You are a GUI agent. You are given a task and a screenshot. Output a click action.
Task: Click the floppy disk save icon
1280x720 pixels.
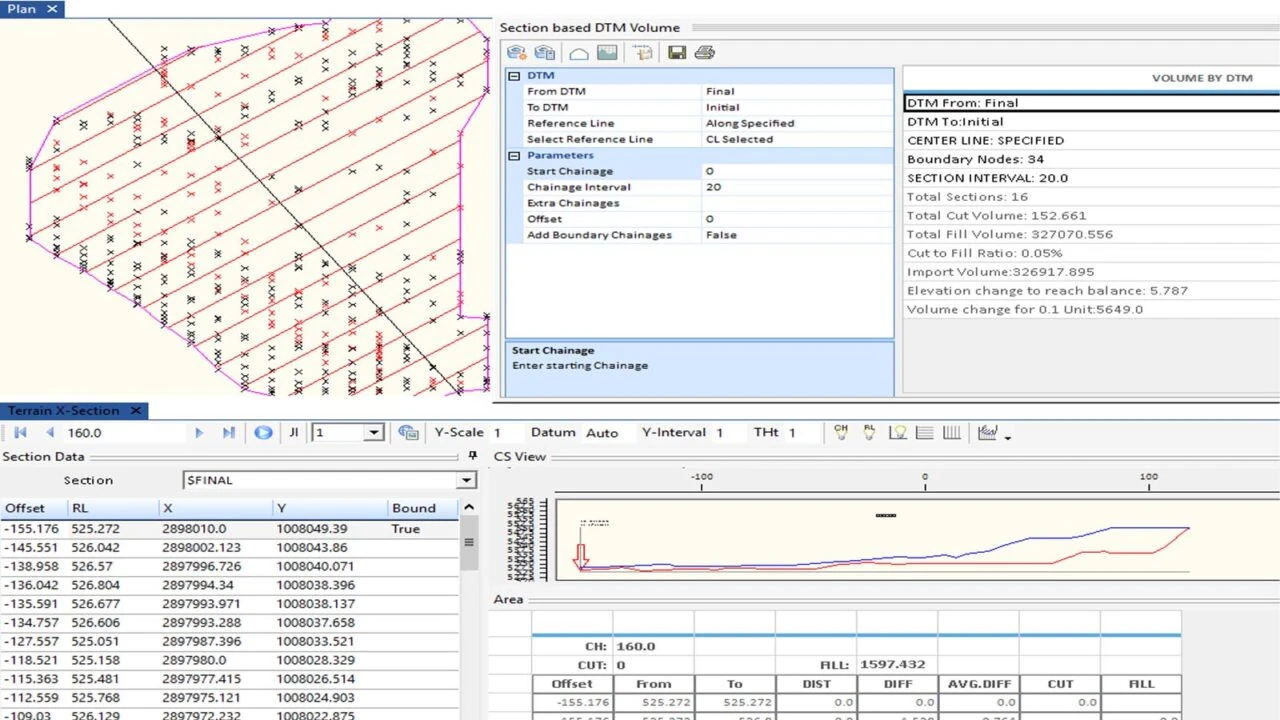point(677,53)
